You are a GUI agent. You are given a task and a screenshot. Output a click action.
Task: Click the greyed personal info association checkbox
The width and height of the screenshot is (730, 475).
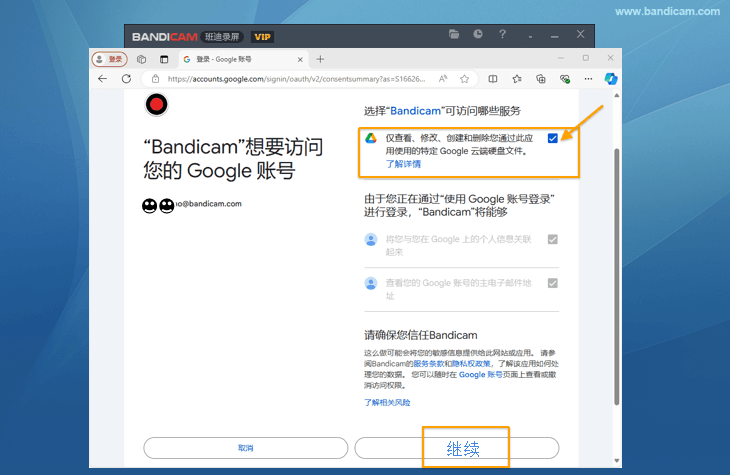click(553, 240)
